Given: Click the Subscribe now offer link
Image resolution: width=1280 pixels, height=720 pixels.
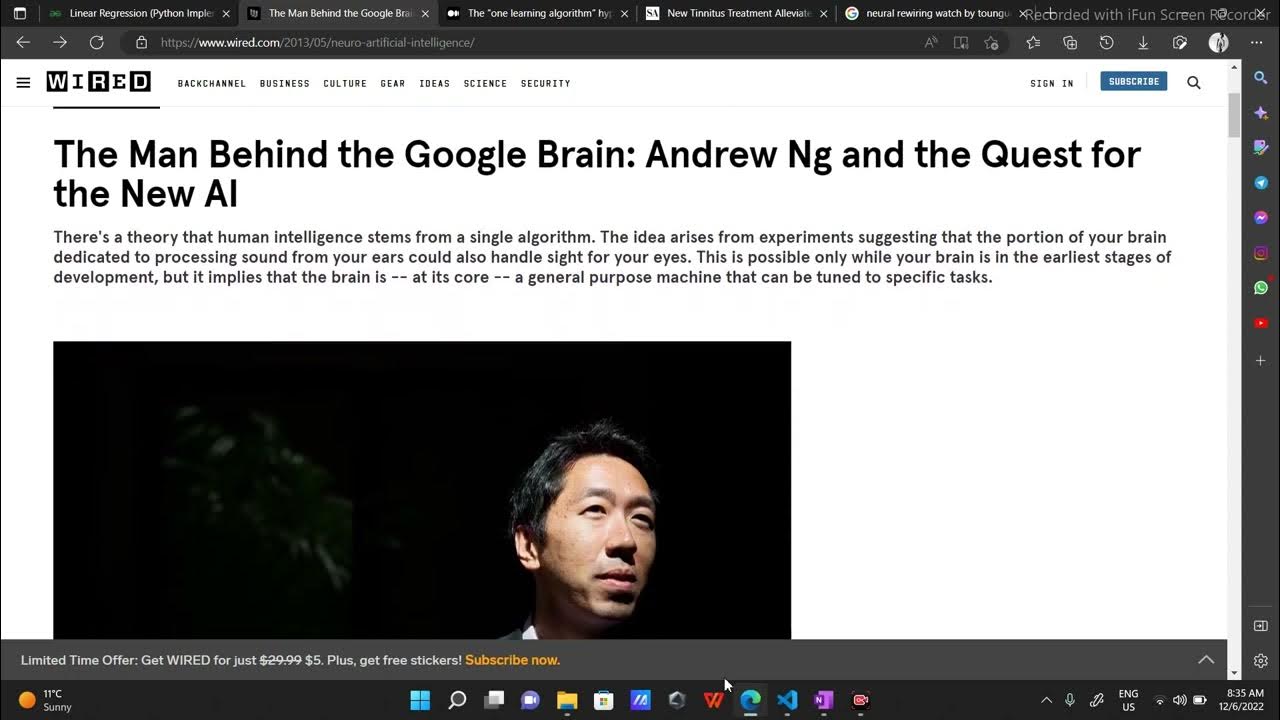Looking at the screenshot, I should coord(512,660).
